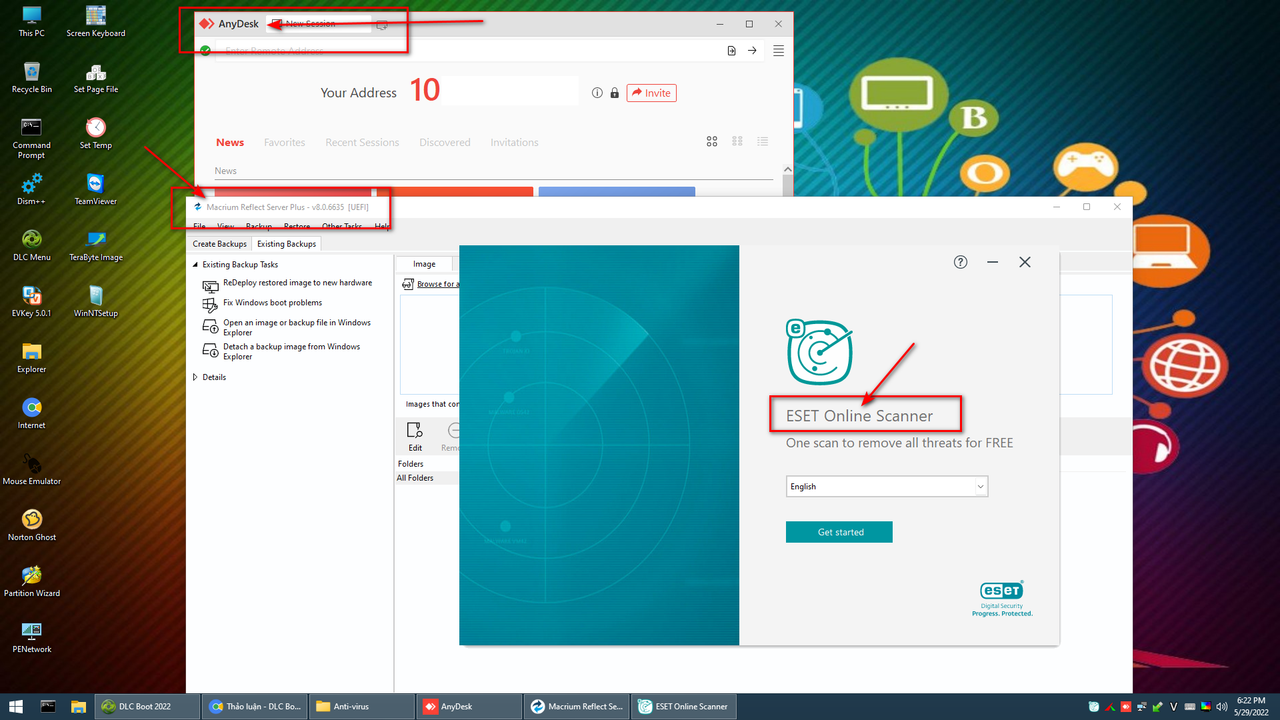Open Macrium Restore menu
Image resolution: width=1280 pixels, height=720 pixels.
[x=297, y=227]
